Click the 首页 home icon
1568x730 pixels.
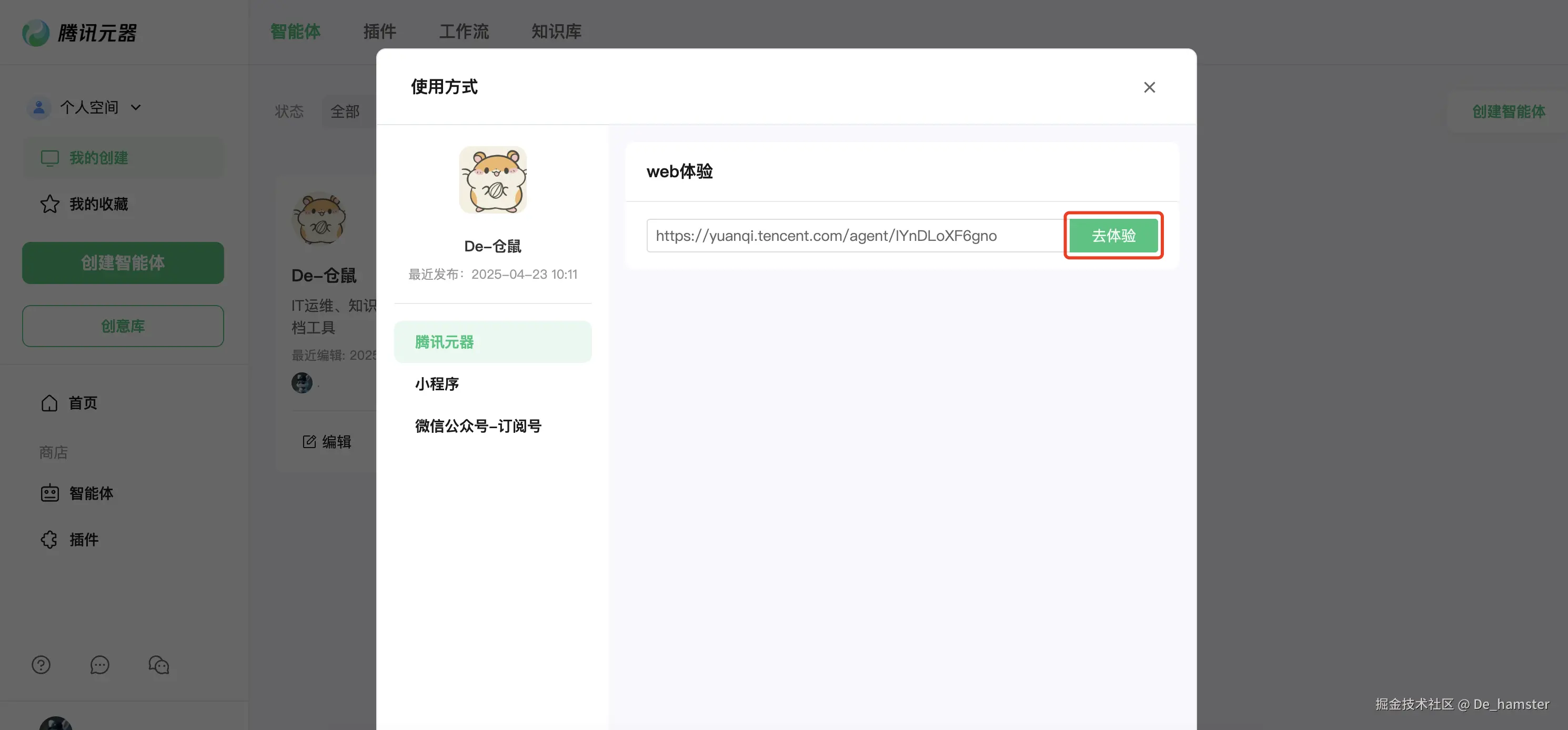[x=49, y=403]
